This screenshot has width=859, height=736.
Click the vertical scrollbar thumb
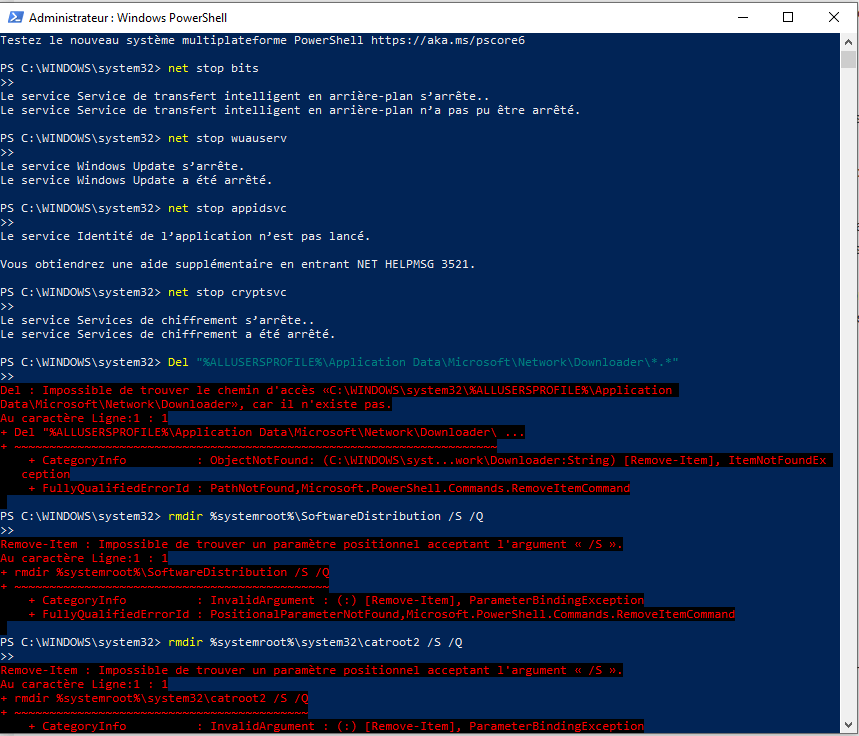(x=848, y=59)
